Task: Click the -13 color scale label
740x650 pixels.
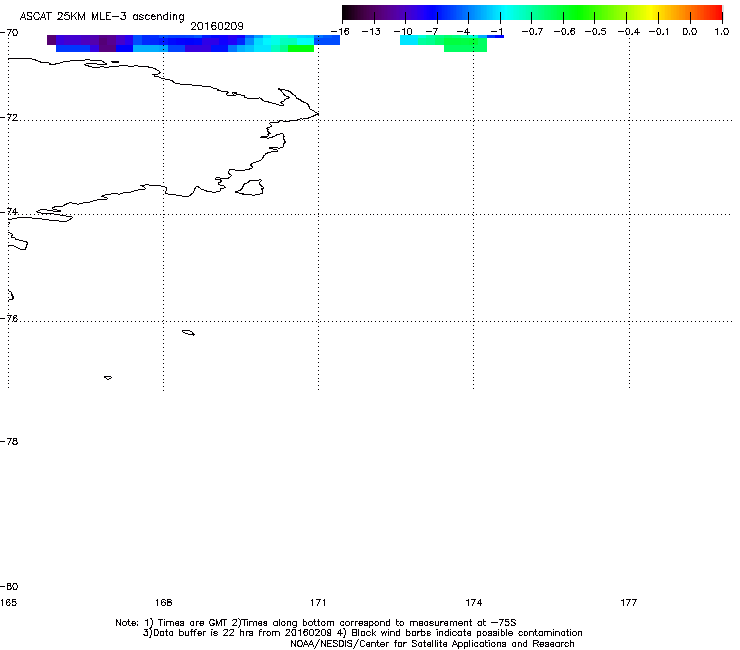Action: [x=371, y=32]
